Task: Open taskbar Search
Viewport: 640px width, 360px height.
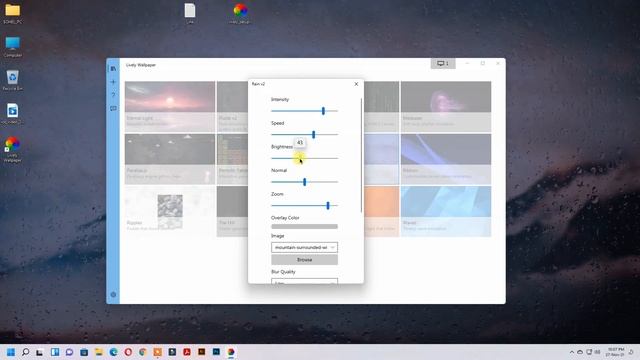Action: click(25, 352)
